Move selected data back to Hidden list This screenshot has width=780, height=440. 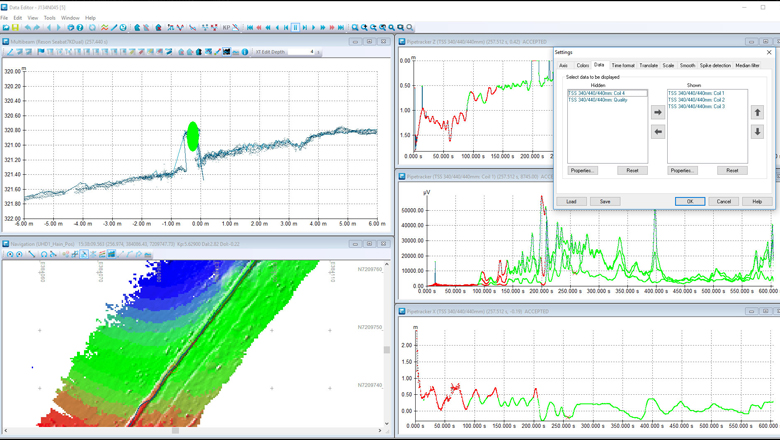tap(658, 132)
